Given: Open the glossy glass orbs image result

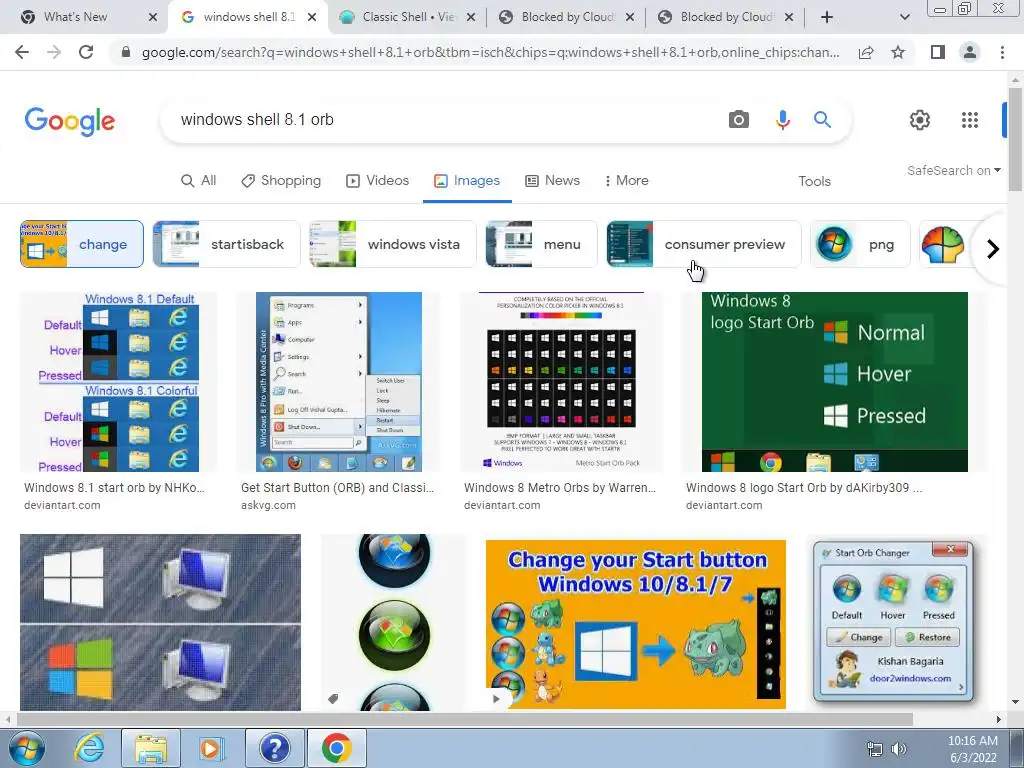Looking at the screenshot, I should pos(394,622).
